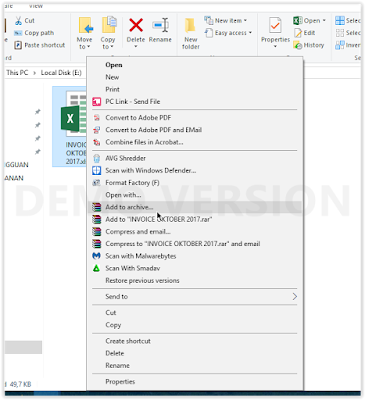Click Combine files in Acrobat icon
Image resolution: width=365 pixels, height=400 pixels.
pyautogui.click(x=96, y=142)
